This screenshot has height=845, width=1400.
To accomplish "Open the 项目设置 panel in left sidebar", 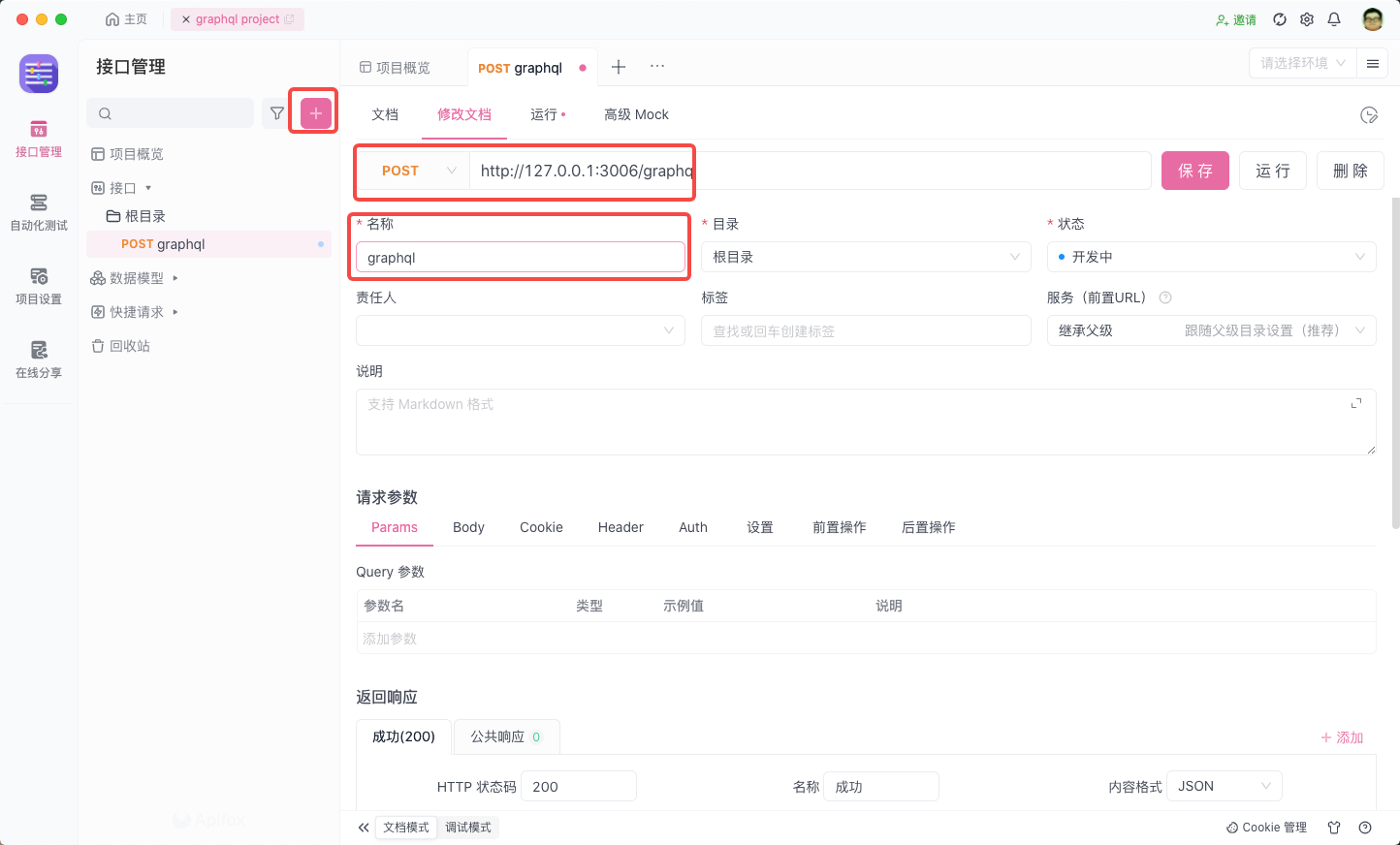I will 38,286.
